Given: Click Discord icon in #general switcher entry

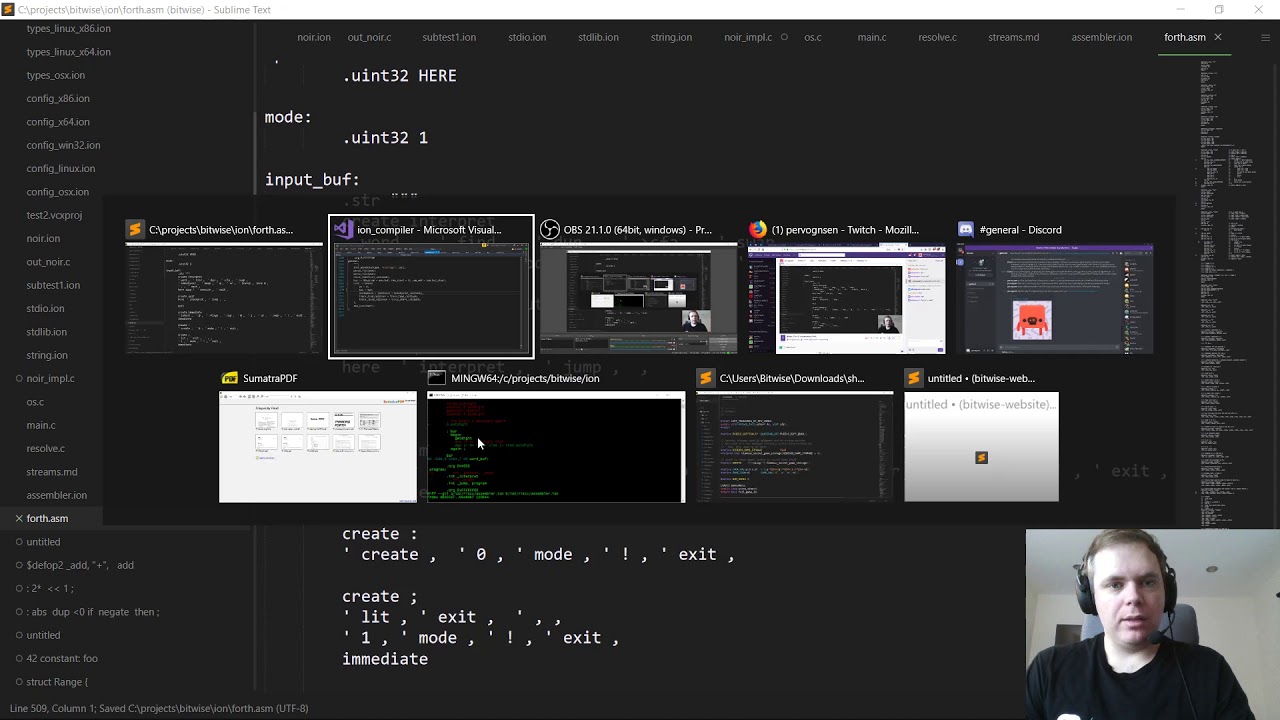Looking at the screenshot, I should tap(965, 230).
